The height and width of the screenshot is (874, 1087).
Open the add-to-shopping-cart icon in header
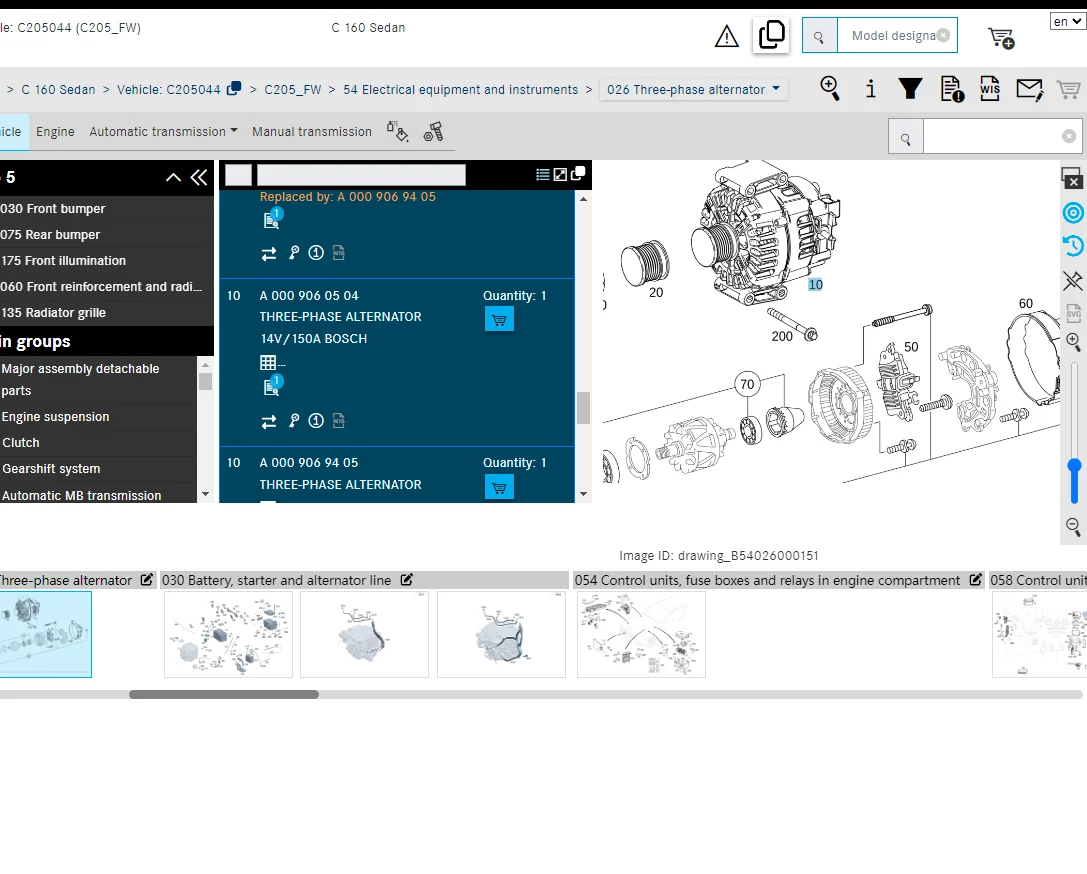coord(1001,38)
